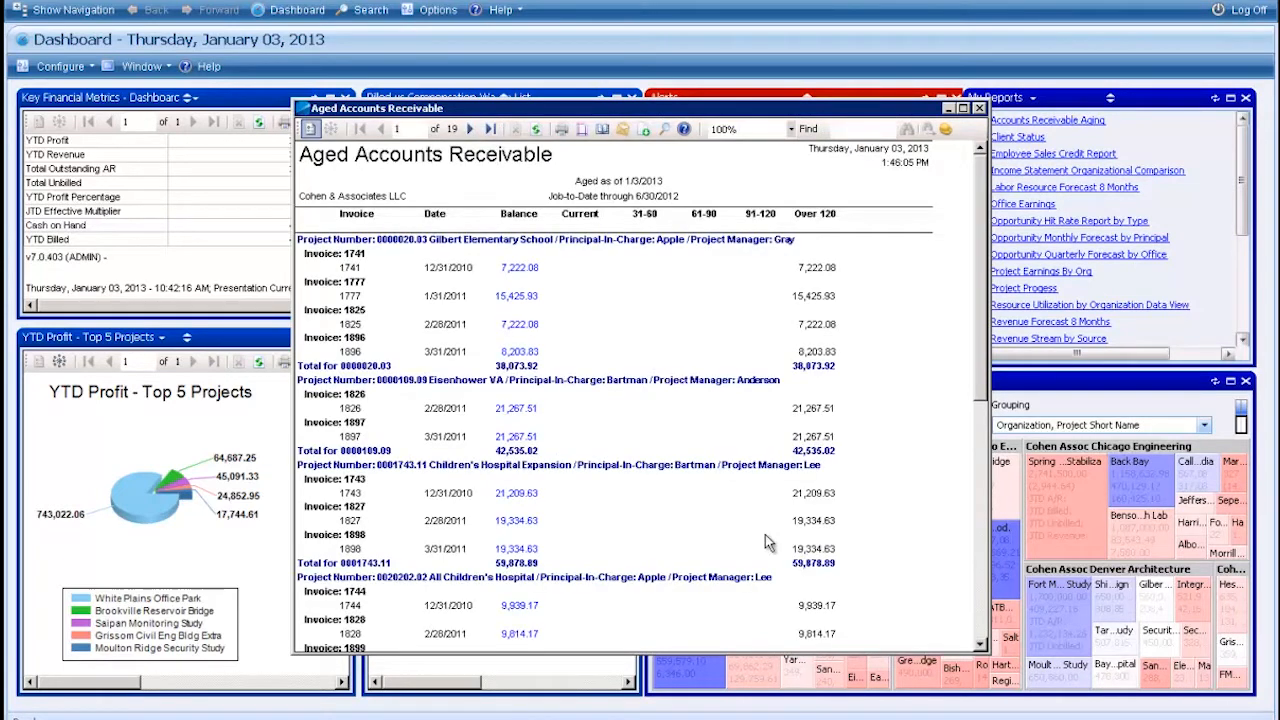1280x720 pixels.
Task: Open Dashboard from the top bar
Action: coord(288,10)
